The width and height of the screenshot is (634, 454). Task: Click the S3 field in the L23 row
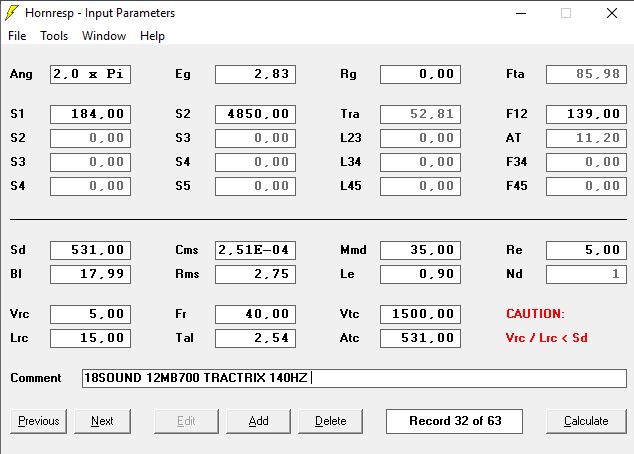coord(255,138)
